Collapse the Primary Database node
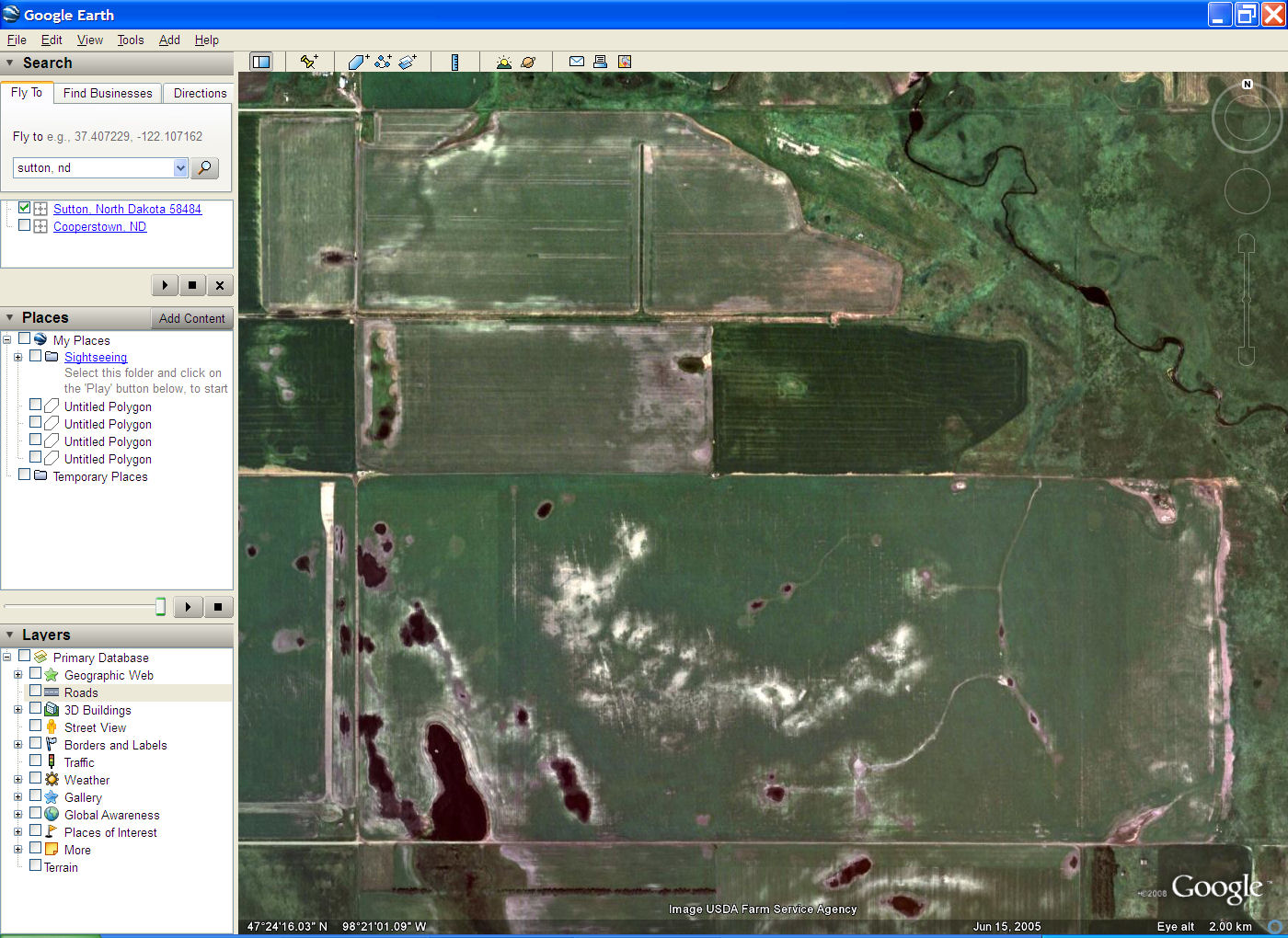 tap(6, 657)
